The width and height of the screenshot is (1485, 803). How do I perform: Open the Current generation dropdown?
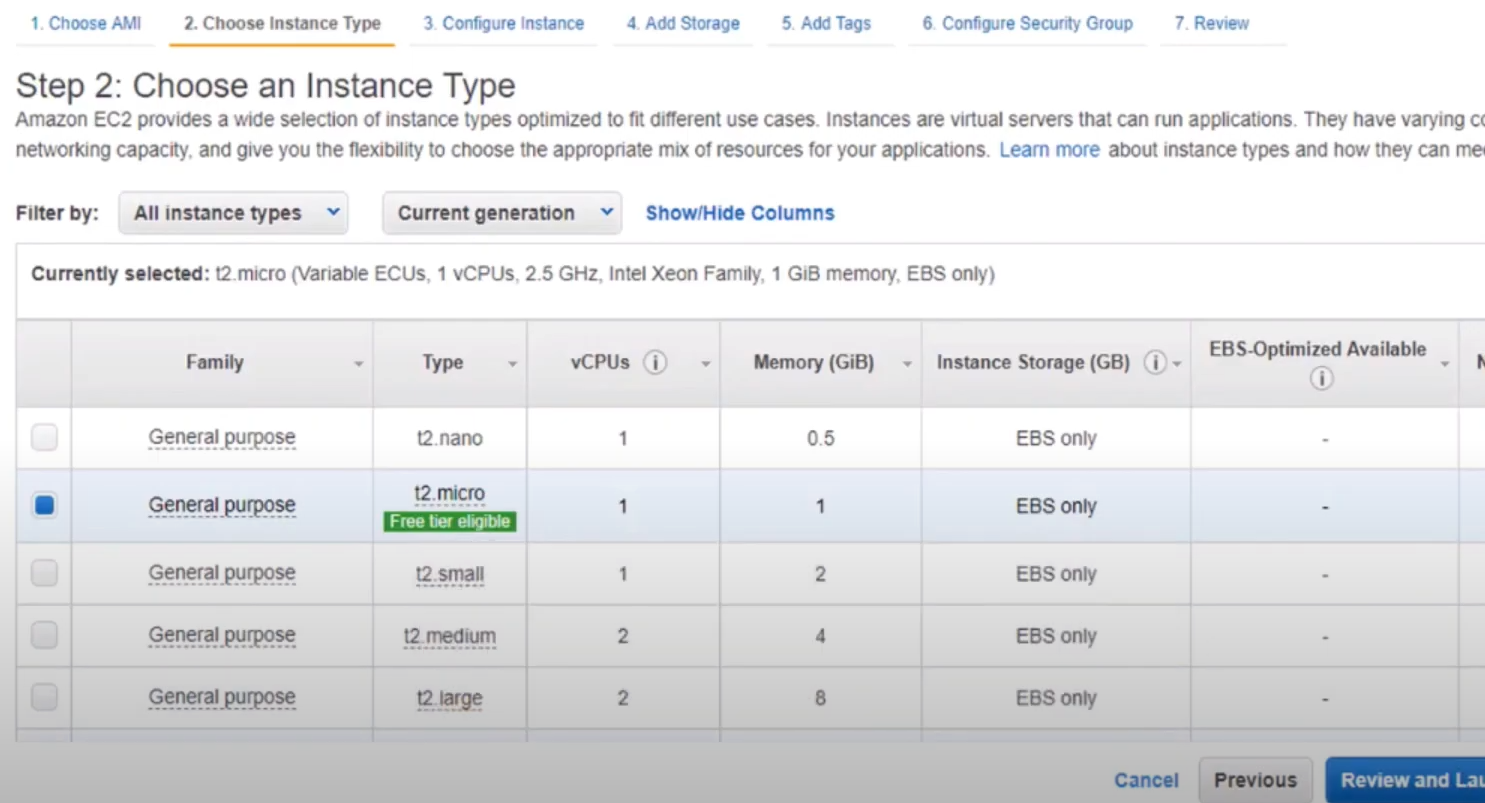502,213
